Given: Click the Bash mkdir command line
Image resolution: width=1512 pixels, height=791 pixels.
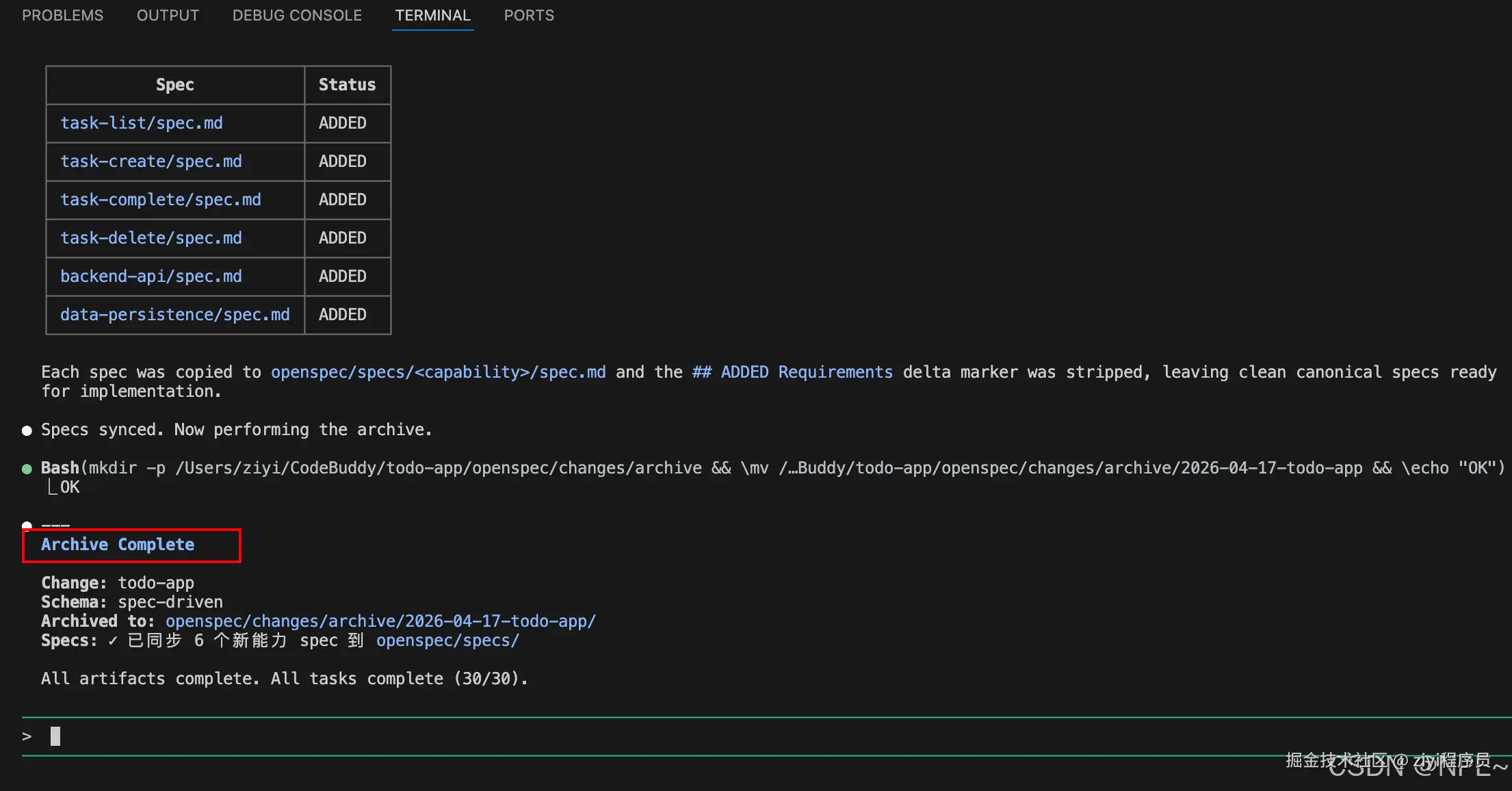Looking at the screenshot, I should click(x=773, y=468).
